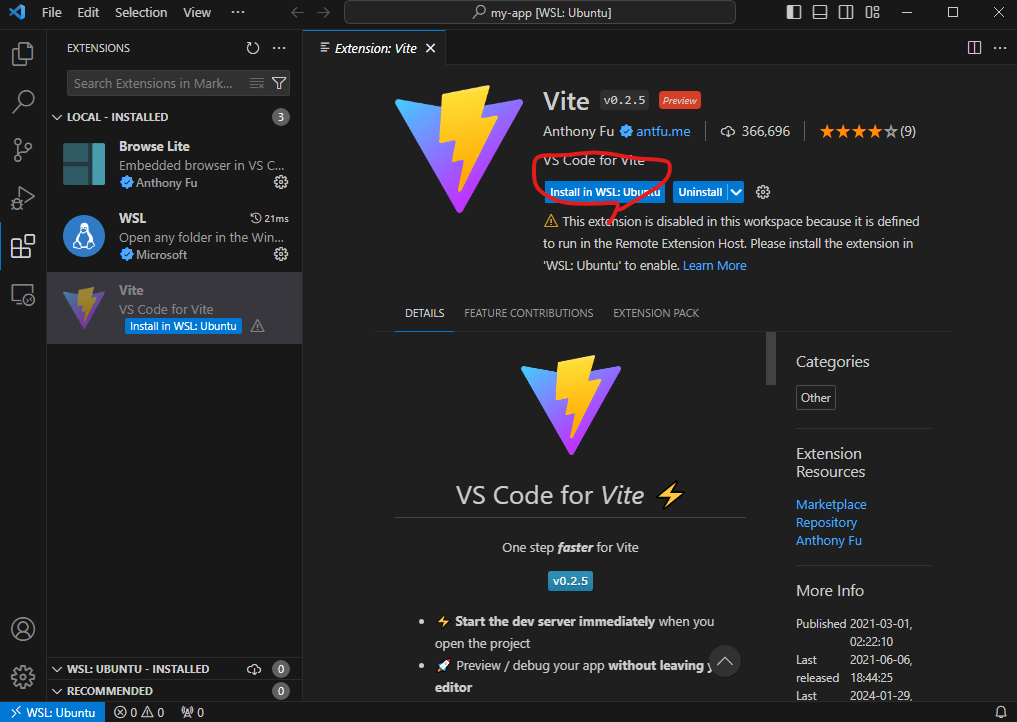
Task: Select WSL extension in list
Action: coord(174,236)
